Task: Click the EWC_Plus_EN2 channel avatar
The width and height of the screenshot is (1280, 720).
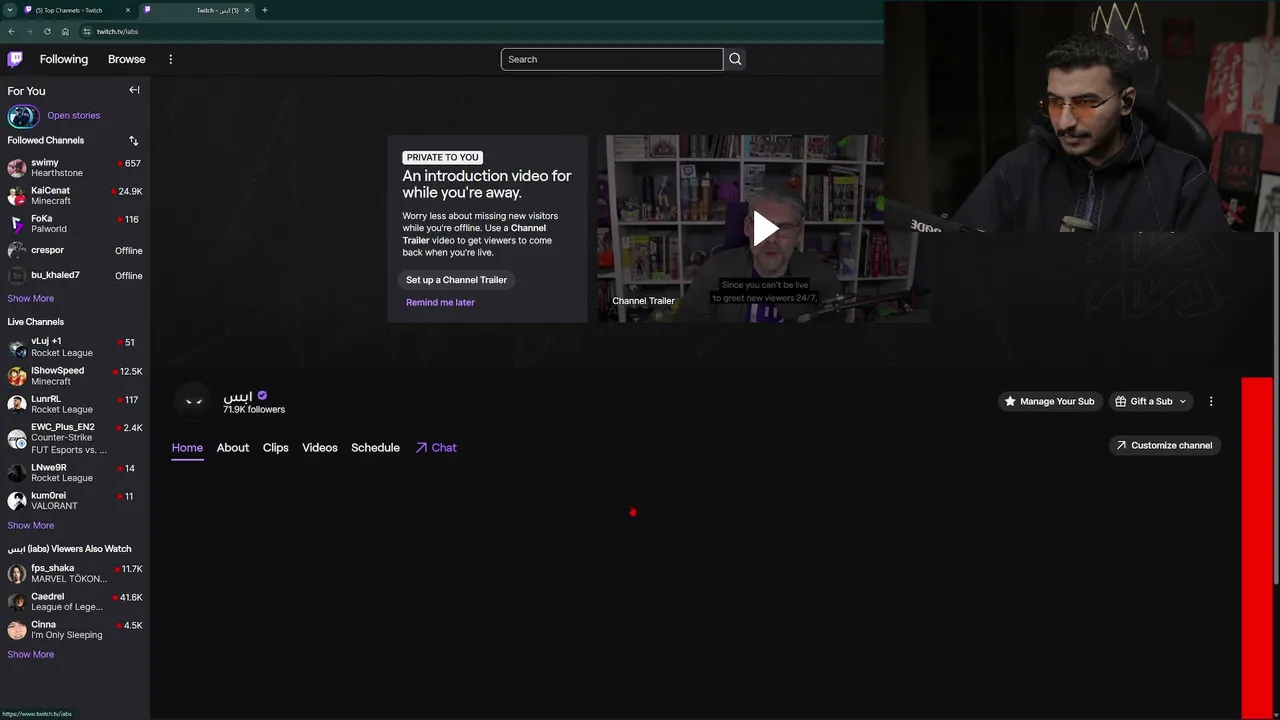Action: click(17, 438)
